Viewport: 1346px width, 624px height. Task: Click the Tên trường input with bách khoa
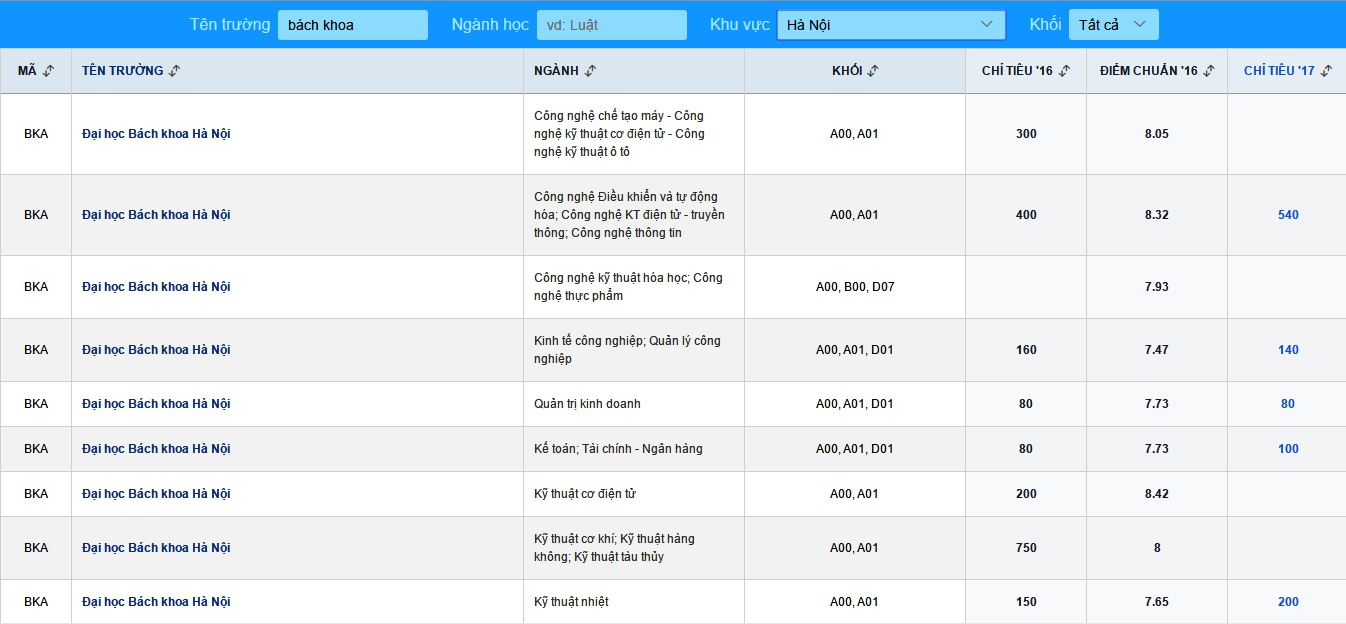click(352, 25)
